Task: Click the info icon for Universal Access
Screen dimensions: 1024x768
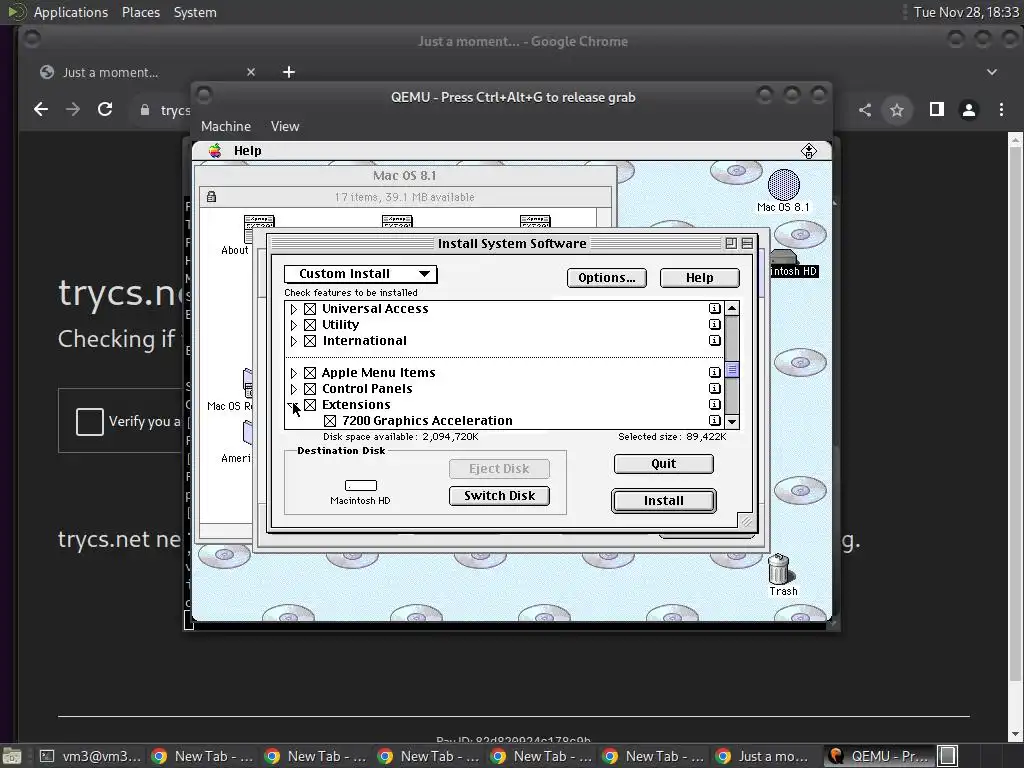Action: (x=714, y=308)
